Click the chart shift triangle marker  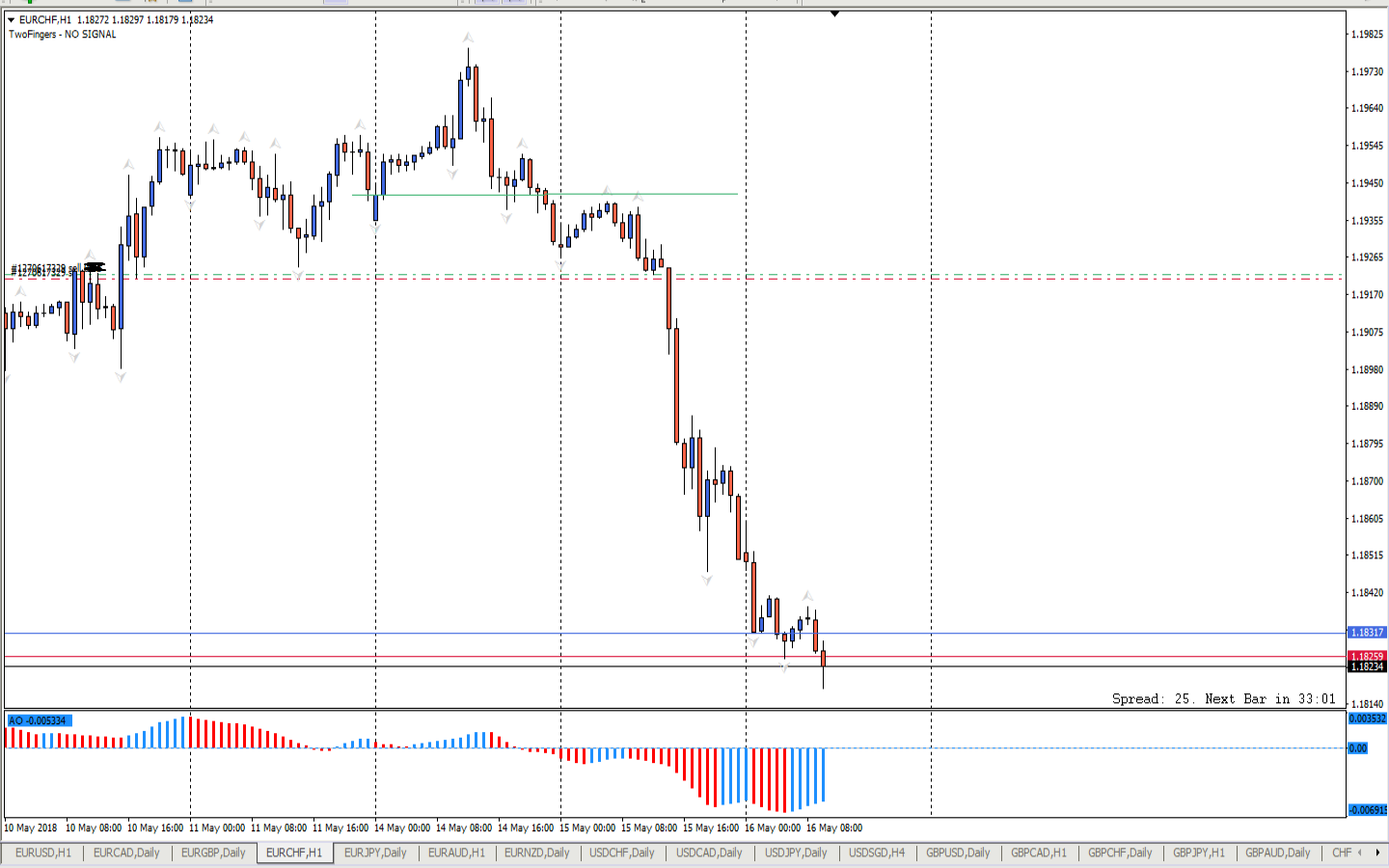click(x=834, y=14)
